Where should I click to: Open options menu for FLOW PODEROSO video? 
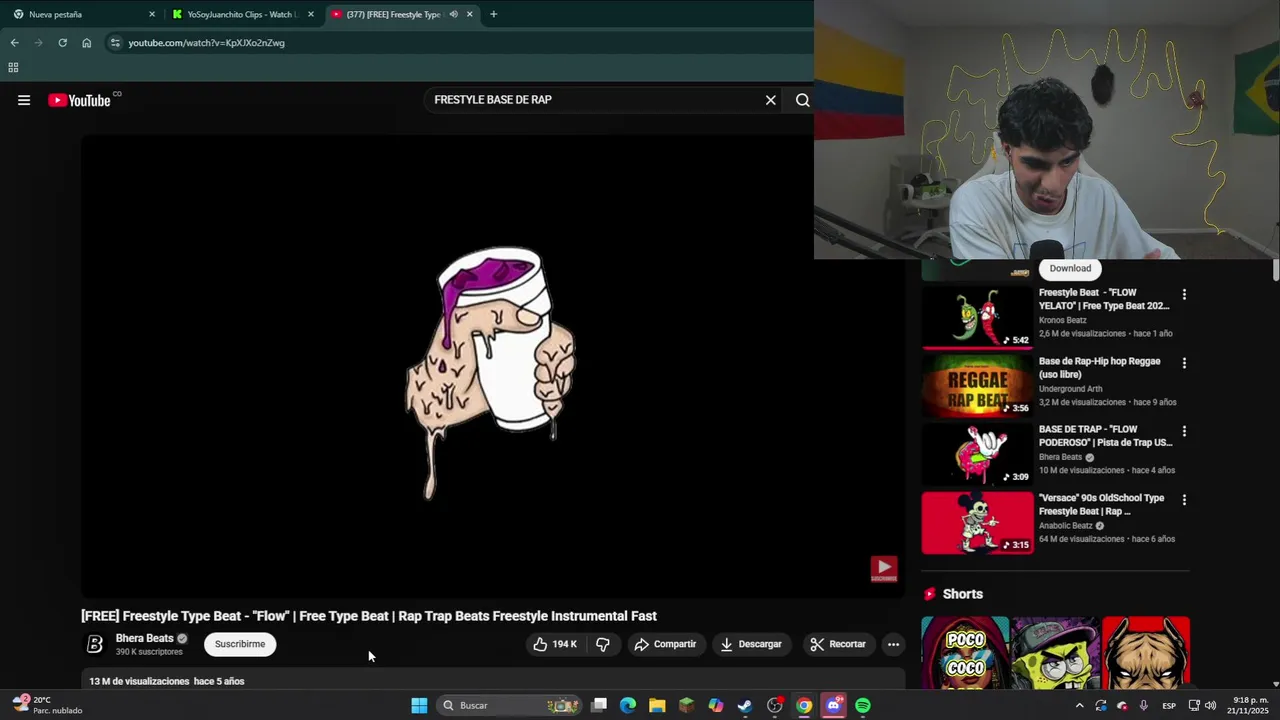pos(1184,431)
